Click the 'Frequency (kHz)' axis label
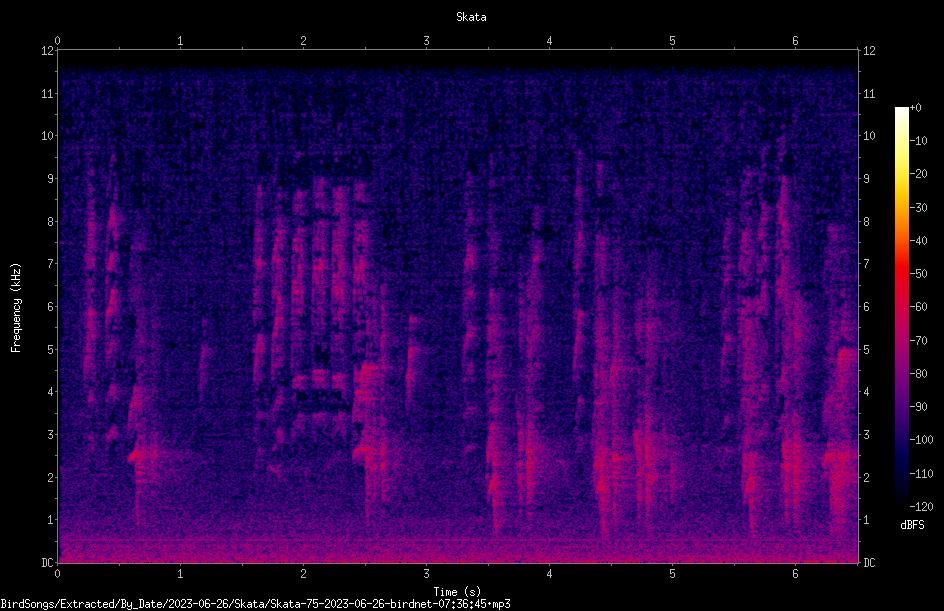Viewport: 944px width, 611px height. pos(16,307)
